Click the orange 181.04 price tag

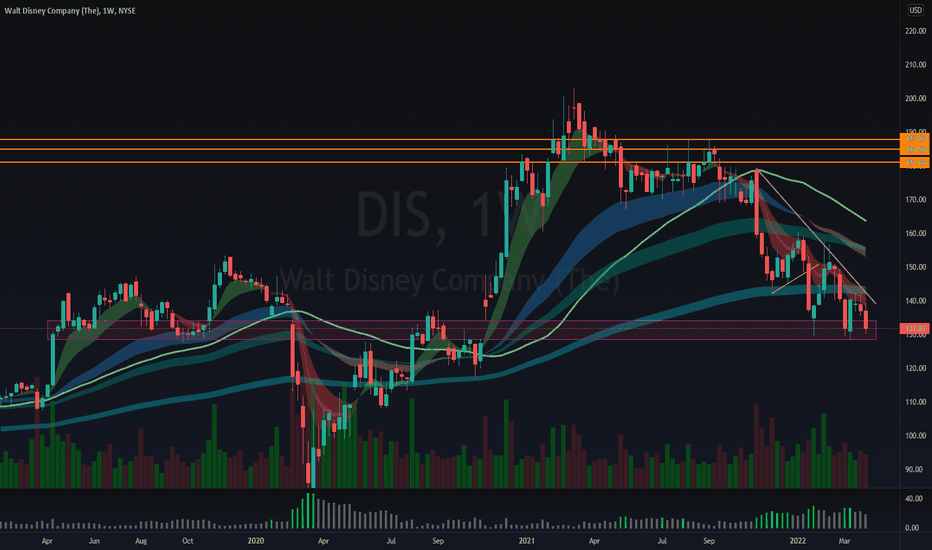click(x=915, y=162)
